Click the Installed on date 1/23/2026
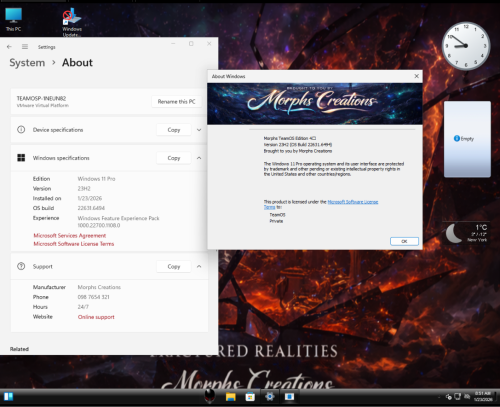 point(90,198)
